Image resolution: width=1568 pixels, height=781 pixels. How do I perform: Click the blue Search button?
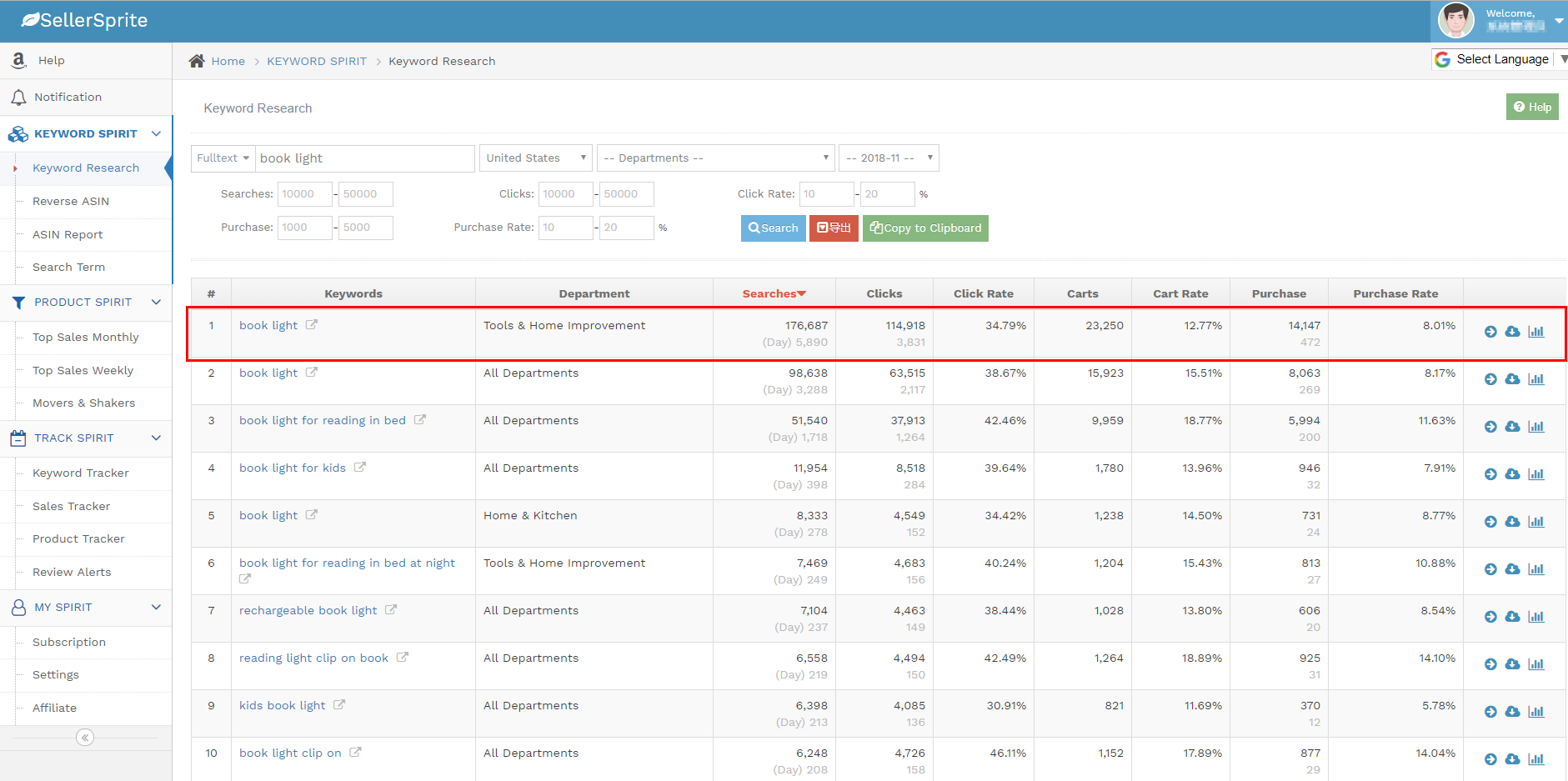point(773,228)
